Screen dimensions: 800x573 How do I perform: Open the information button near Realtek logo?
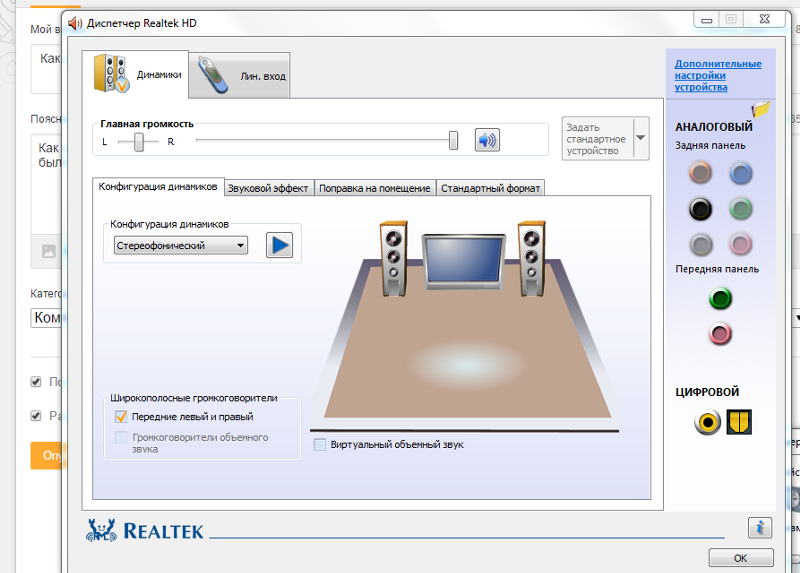point(759,527)
